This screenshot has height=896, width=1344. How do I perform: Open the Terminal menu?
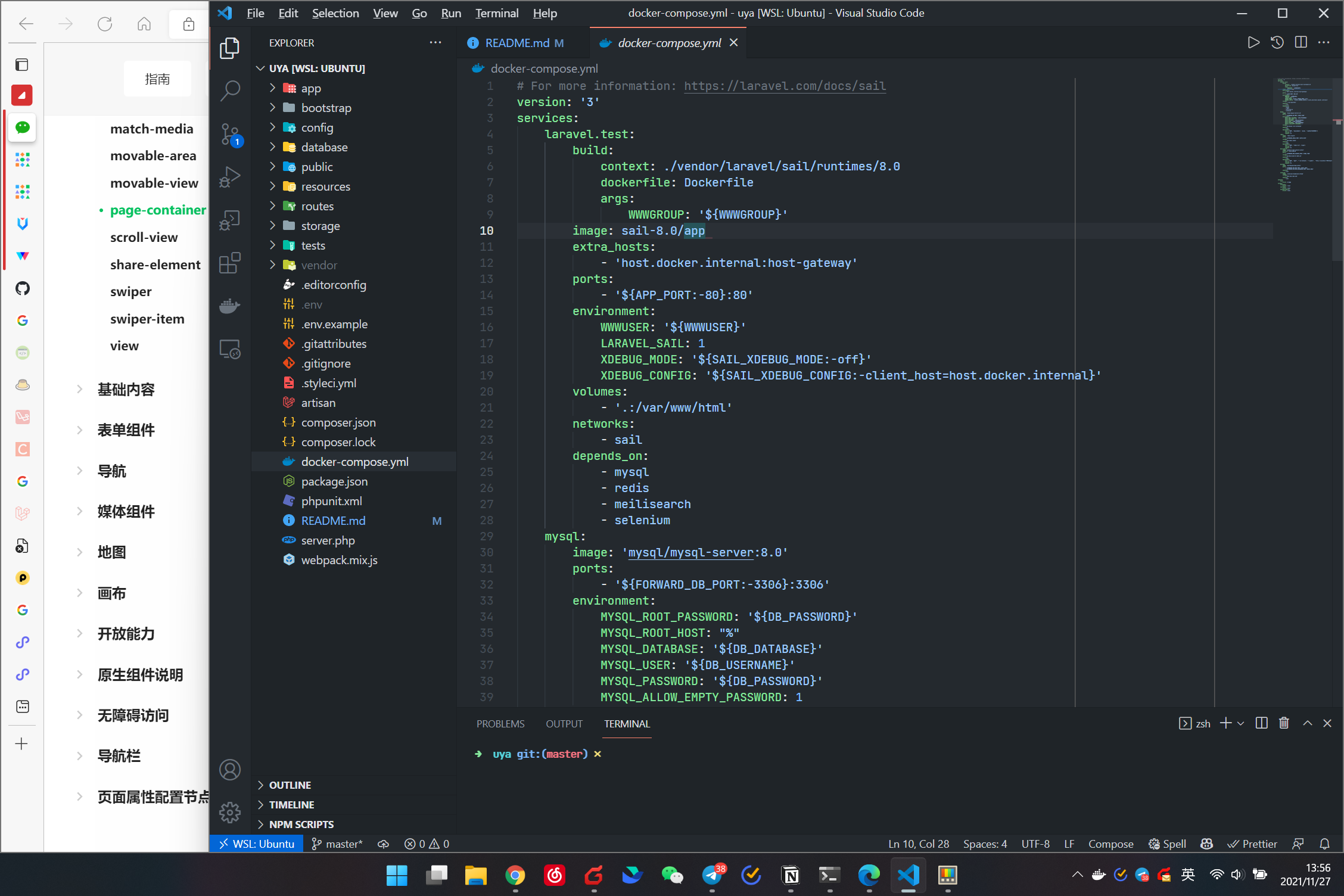pos(497,13)
